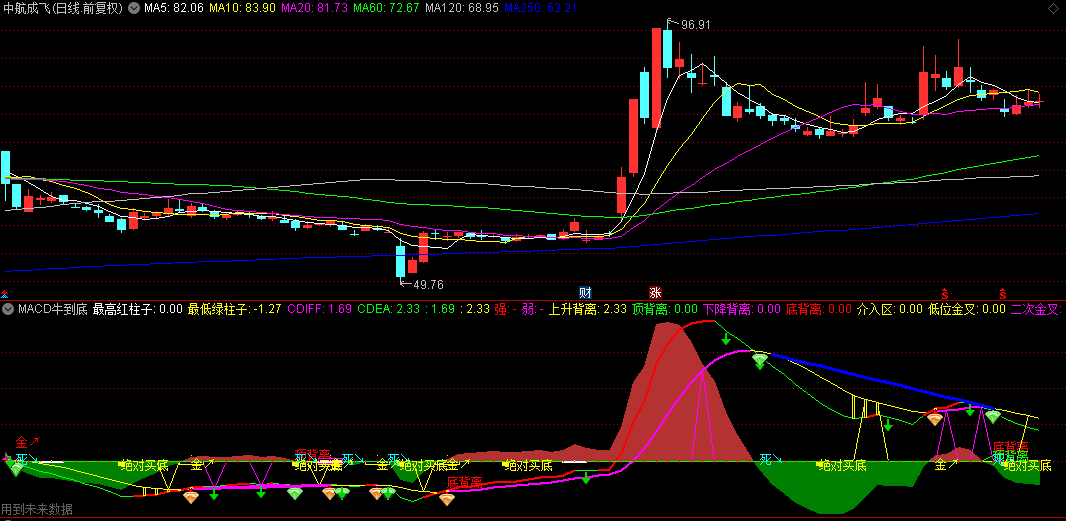This screenshot has height=521, width=1066.
Task: Click the MACD牛到底 indicator name
Action: (53, 310)
